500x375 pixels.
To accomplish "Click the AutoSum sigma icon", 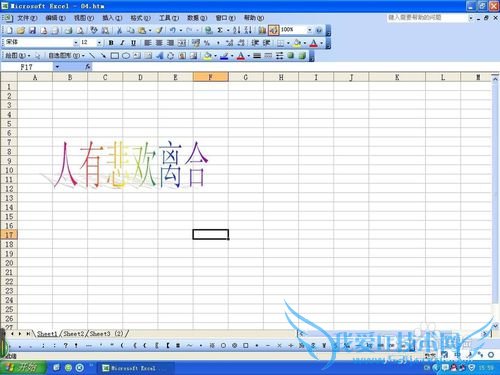I will pos(220,30).
